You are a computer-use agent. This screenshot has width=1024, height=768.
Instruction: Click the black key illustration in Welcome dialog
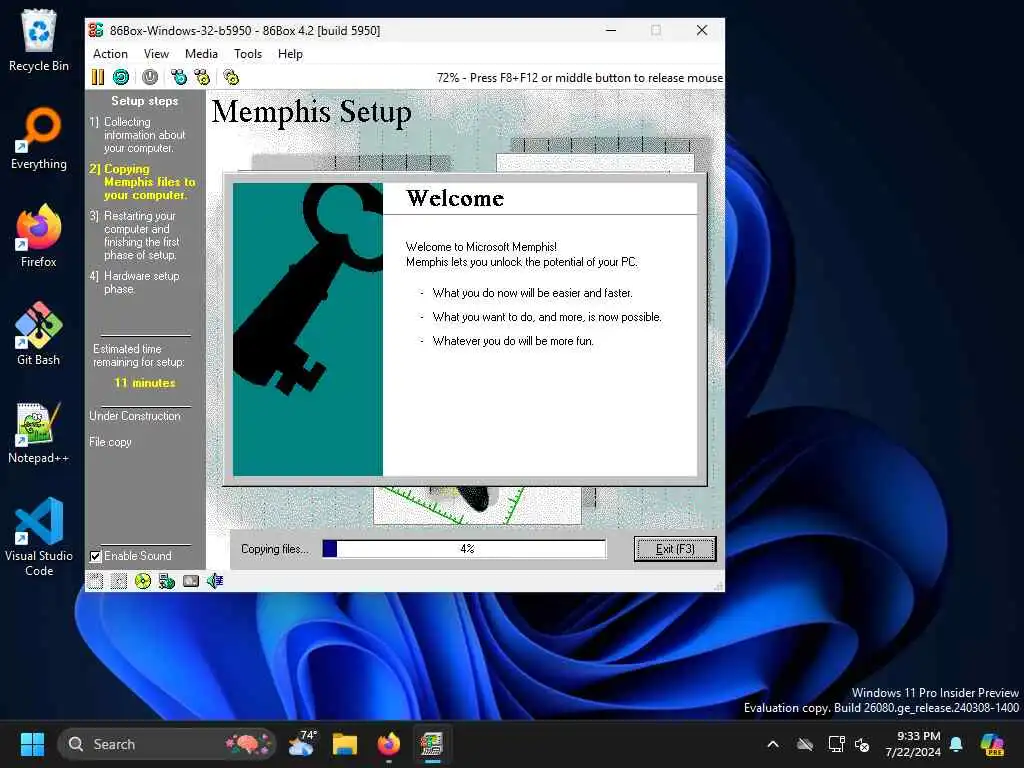point(308,291)
